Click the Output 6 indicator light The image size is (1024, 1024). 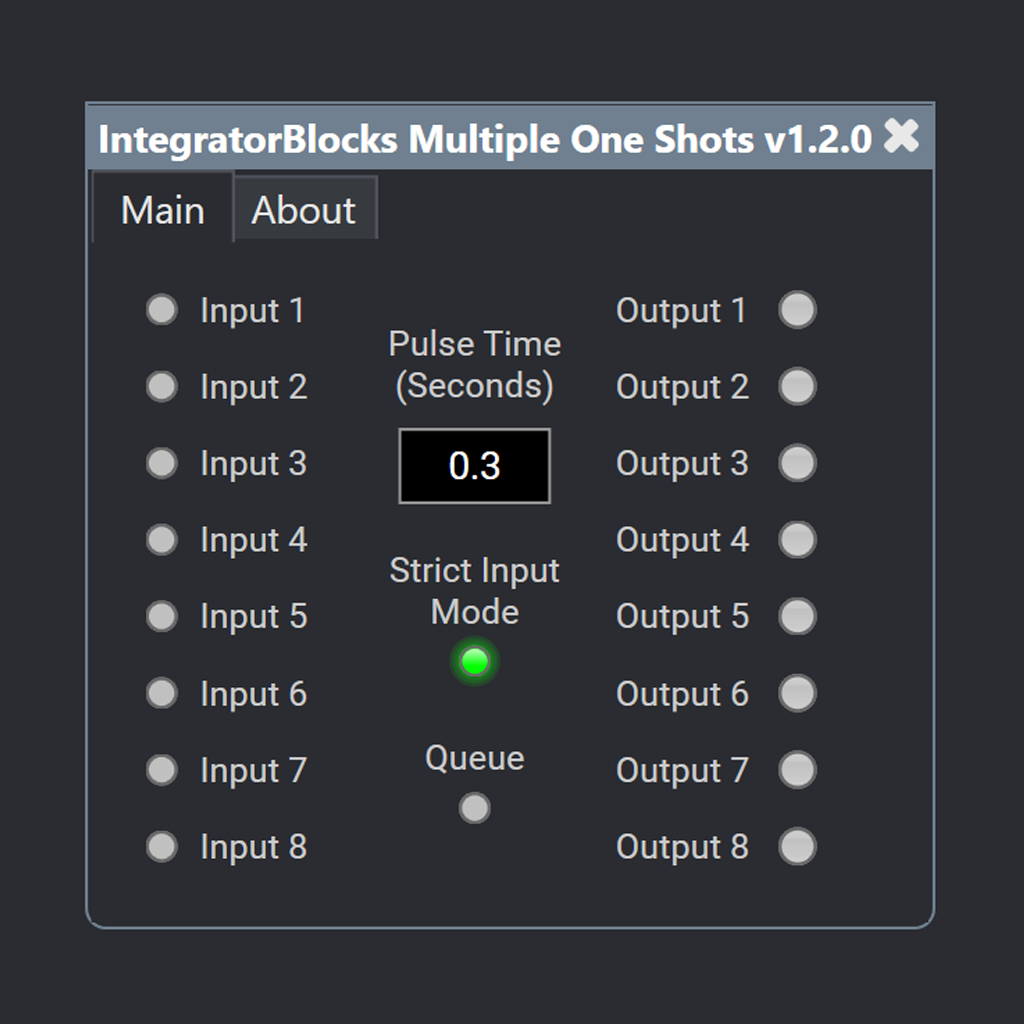click(797, 693)
